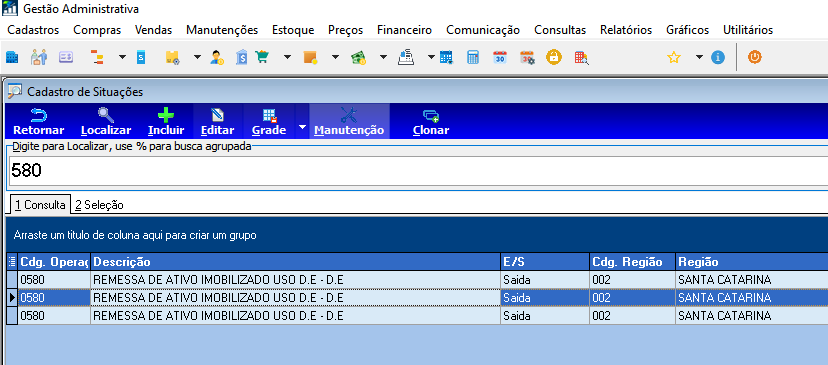Click the bank building dollar icon
Viewport: 828px width, 365px height.
tap(242, 57)
